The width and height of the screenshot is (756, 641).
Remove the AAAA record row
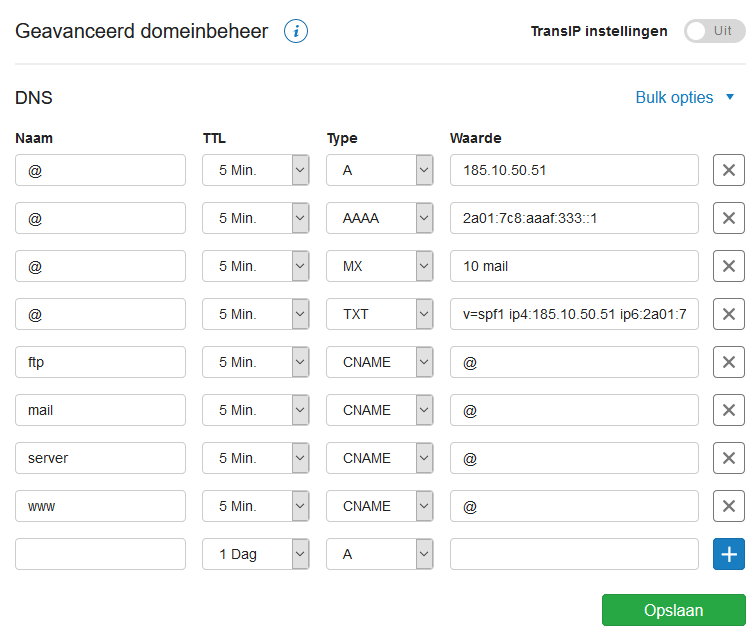[x=729, y=218]
